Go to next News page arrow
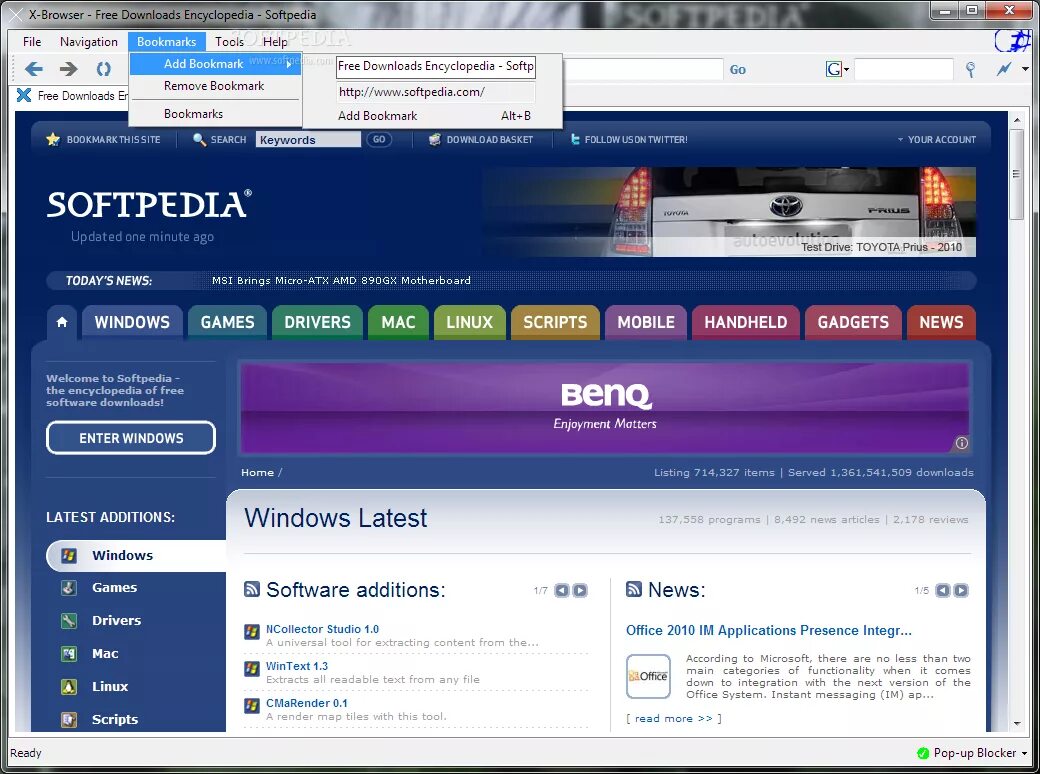The image size is (1040, 774). point(960,590)
